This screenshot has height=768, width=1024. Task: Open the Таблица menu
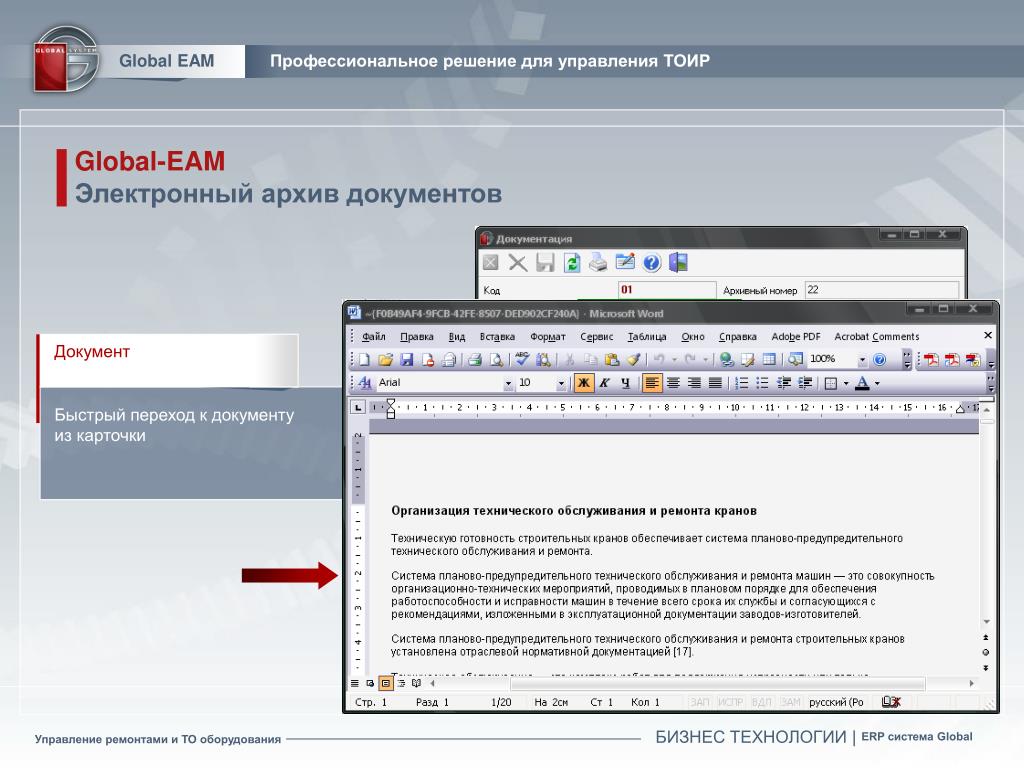tap(647, 336)
